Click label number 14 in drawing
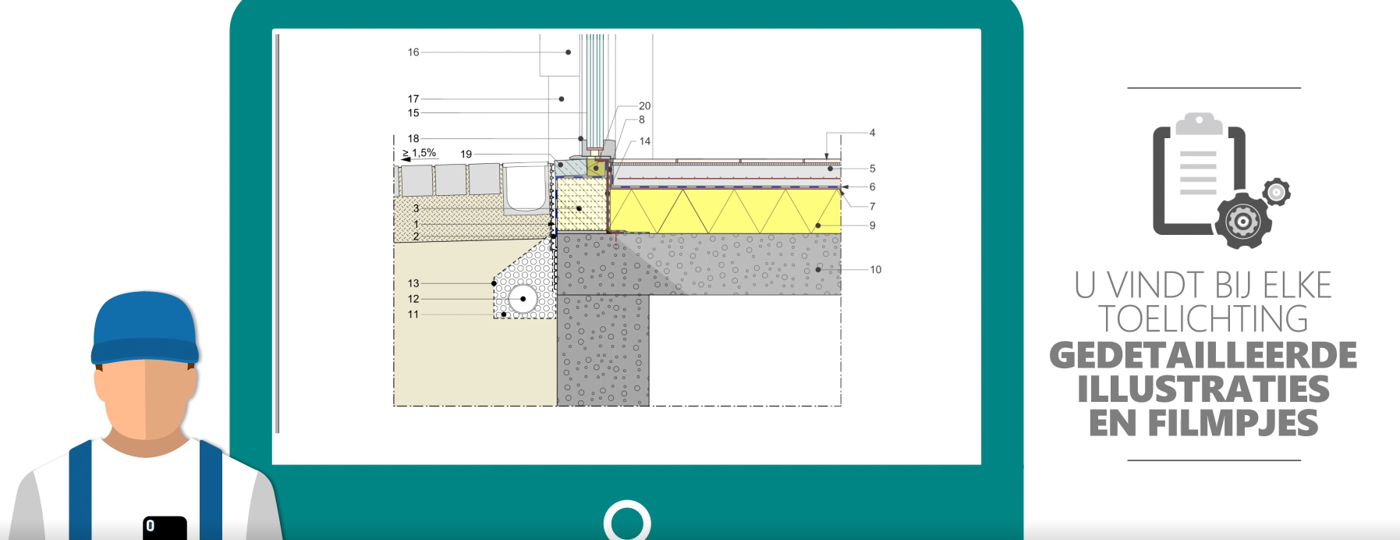This screenshot has width=1400, height=540. pyautogui.click(x=645, y=141)
